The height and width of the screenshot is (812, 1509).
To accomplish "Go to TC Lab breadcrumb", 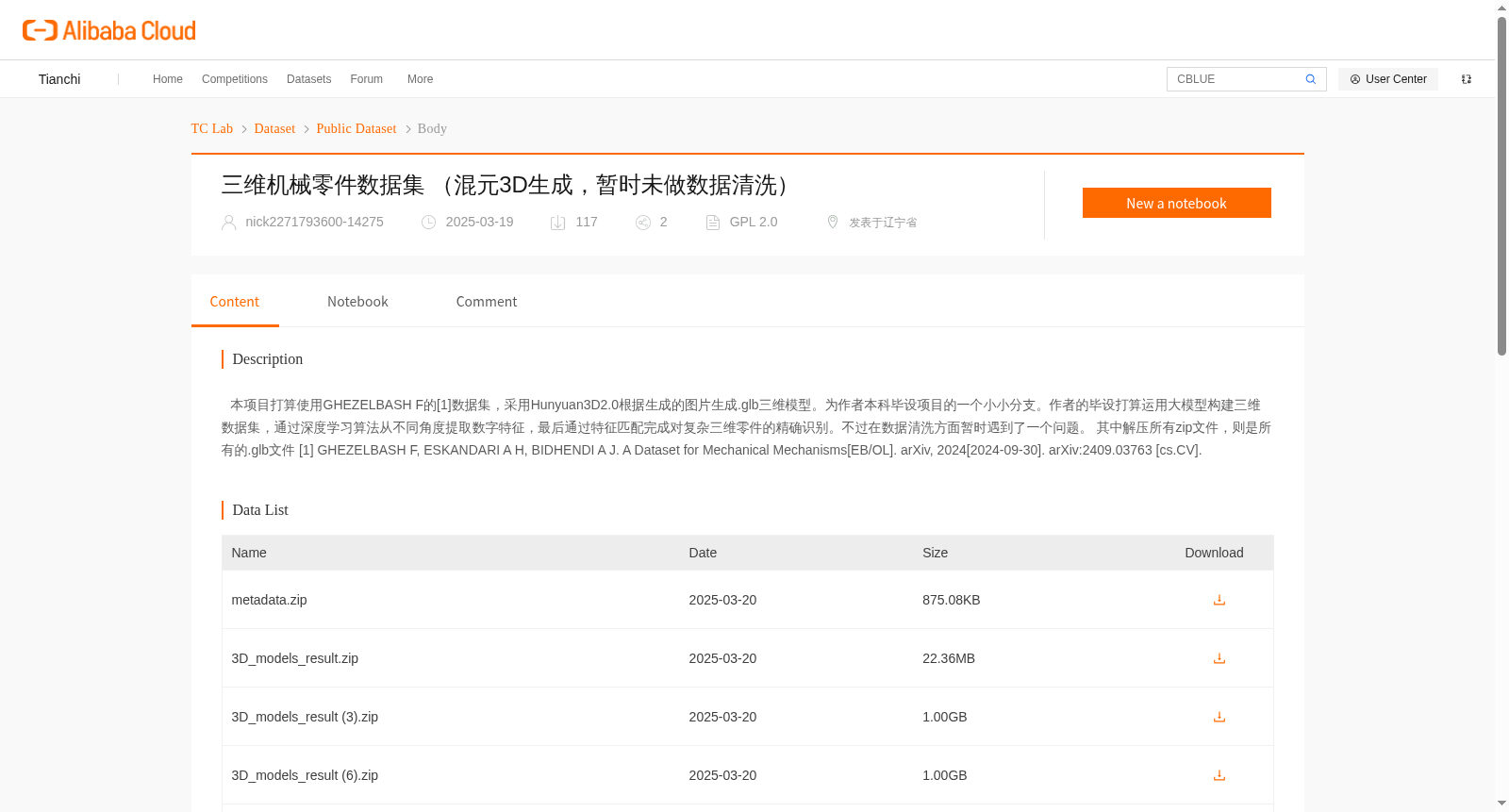I will [212, 128].
